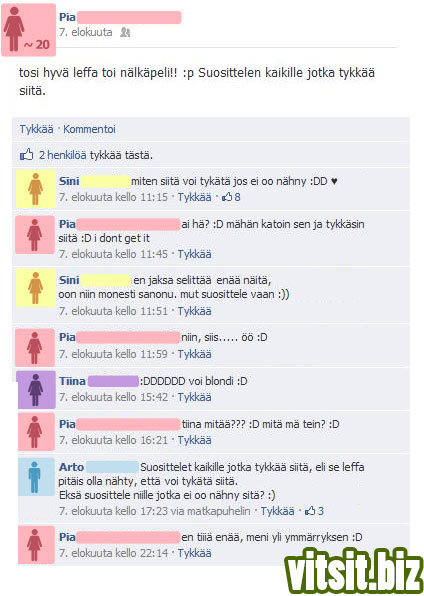Like Tiina's 15:42 comment via Tykkää
424x596 pixels.
tap(194, 397)
